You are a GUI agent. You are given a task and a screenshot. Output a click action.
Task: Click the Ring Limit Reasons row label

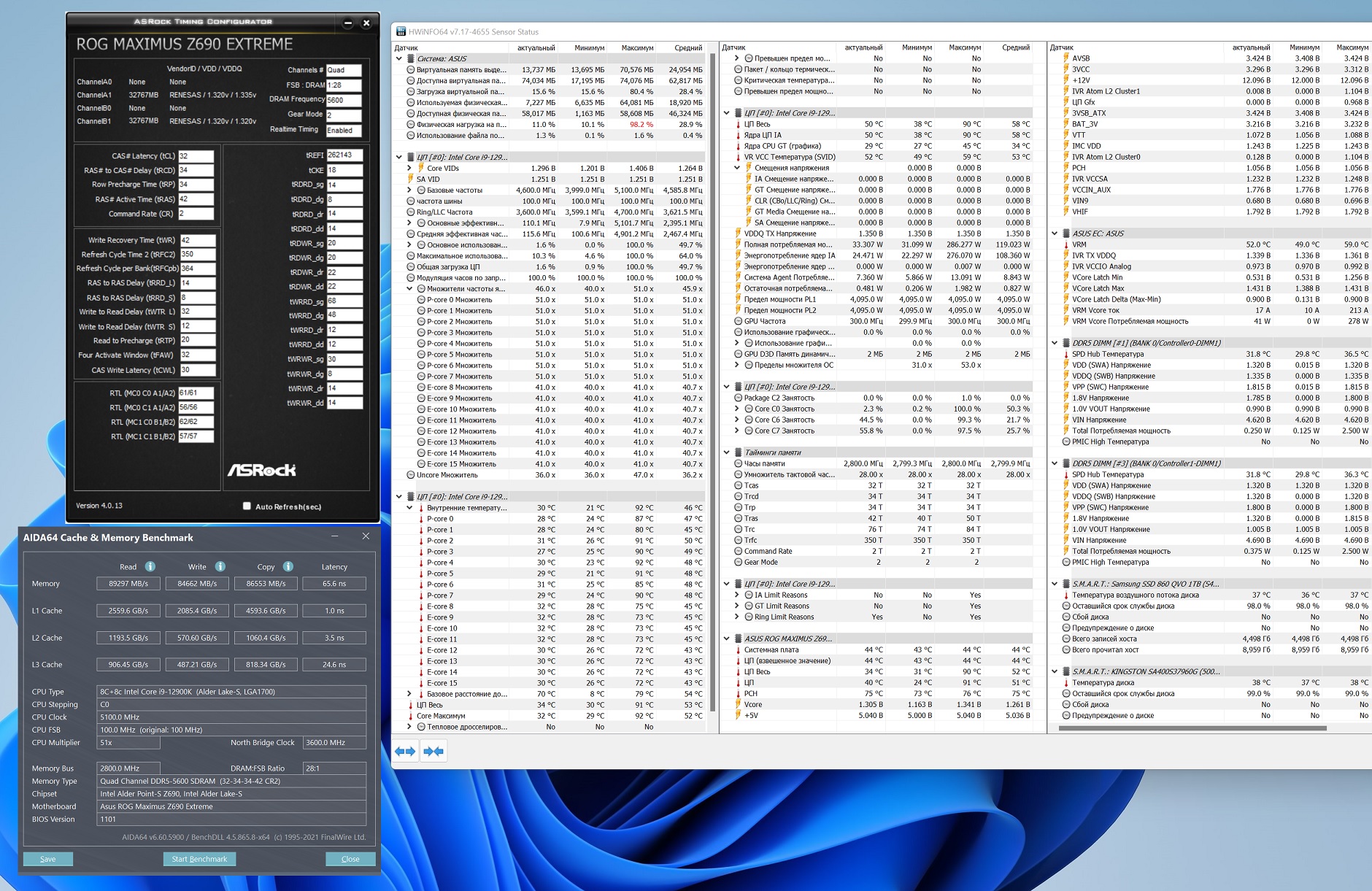(x=785, y=617)
